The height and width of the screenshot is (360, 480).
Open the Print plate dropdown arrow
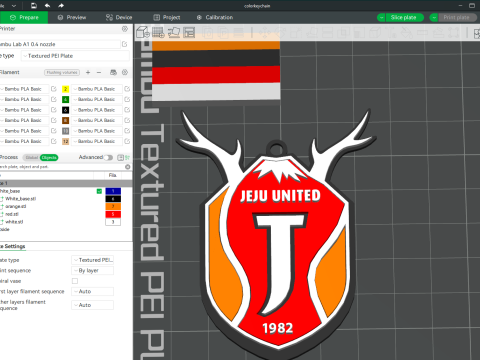coord(434,17)
